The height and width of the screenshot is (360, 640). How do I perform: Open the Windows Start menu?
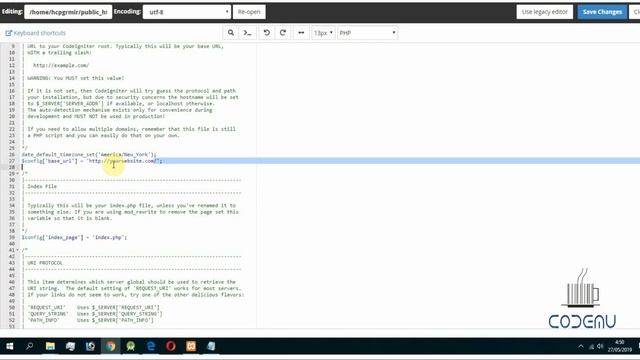coord(10,346)
